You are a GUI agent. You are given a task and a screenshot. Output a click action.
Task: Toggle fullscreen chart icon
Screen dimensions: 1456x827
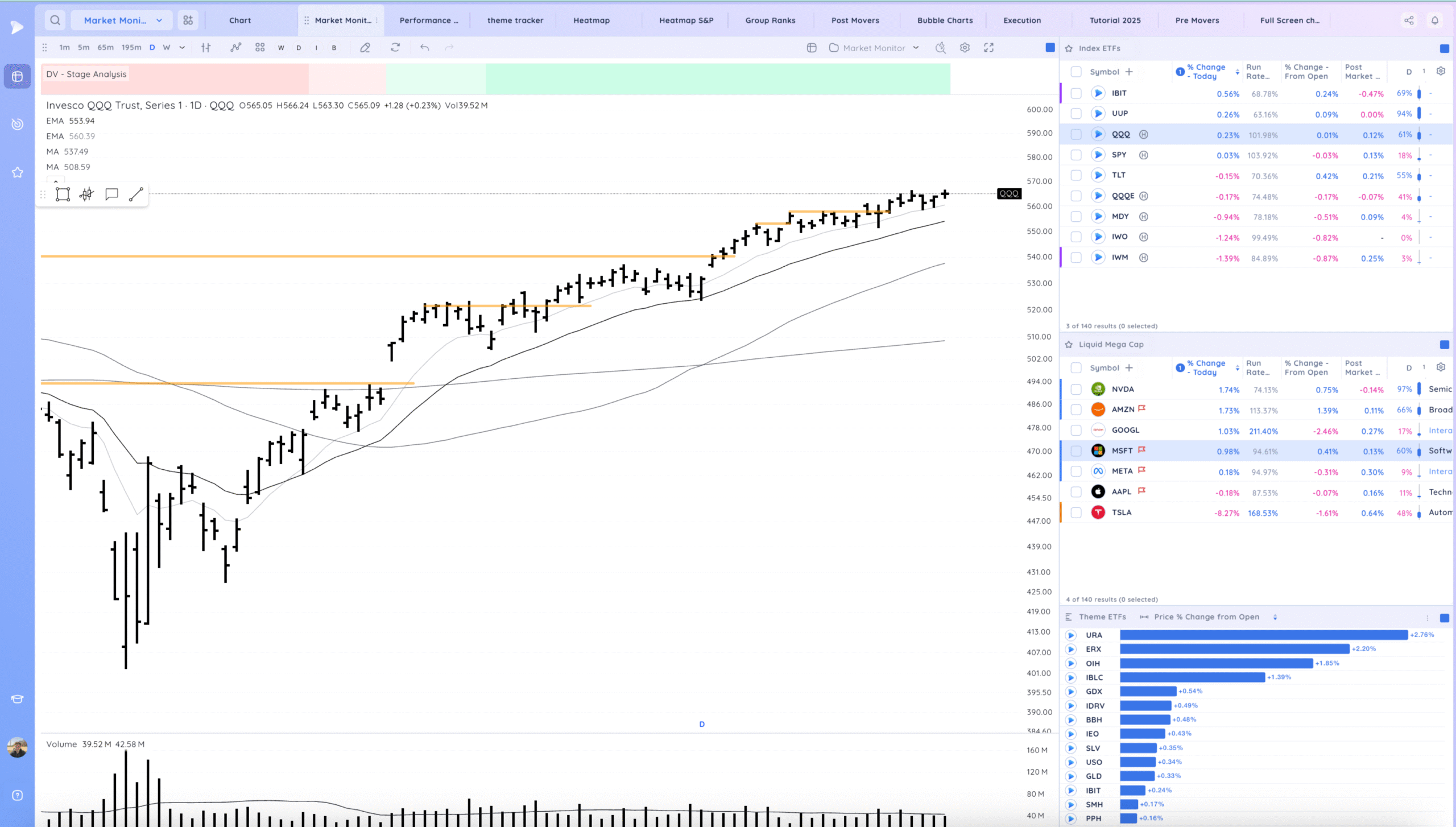coord(989,48)
